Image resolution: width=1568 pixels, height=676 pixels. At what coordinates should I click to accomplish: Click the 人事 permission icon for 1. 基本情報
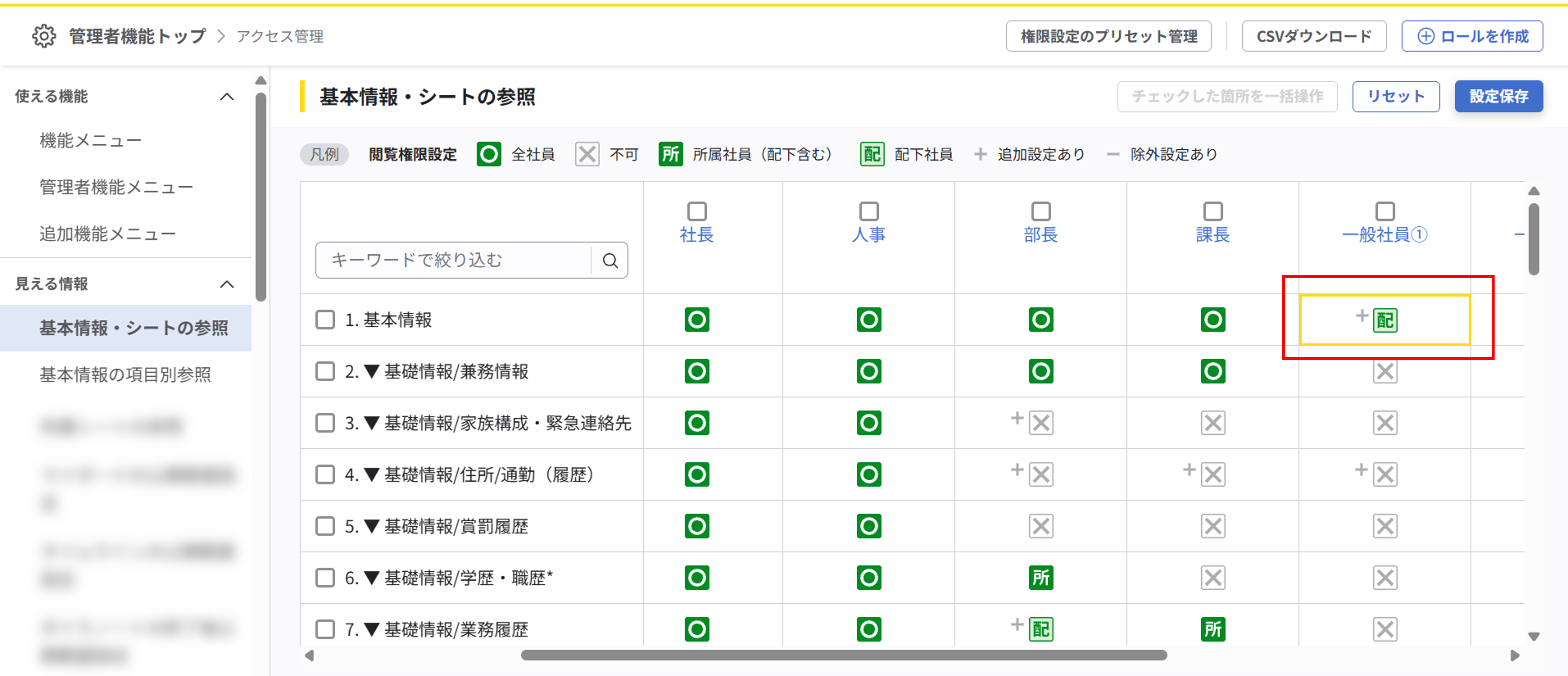tap(868, 319)
